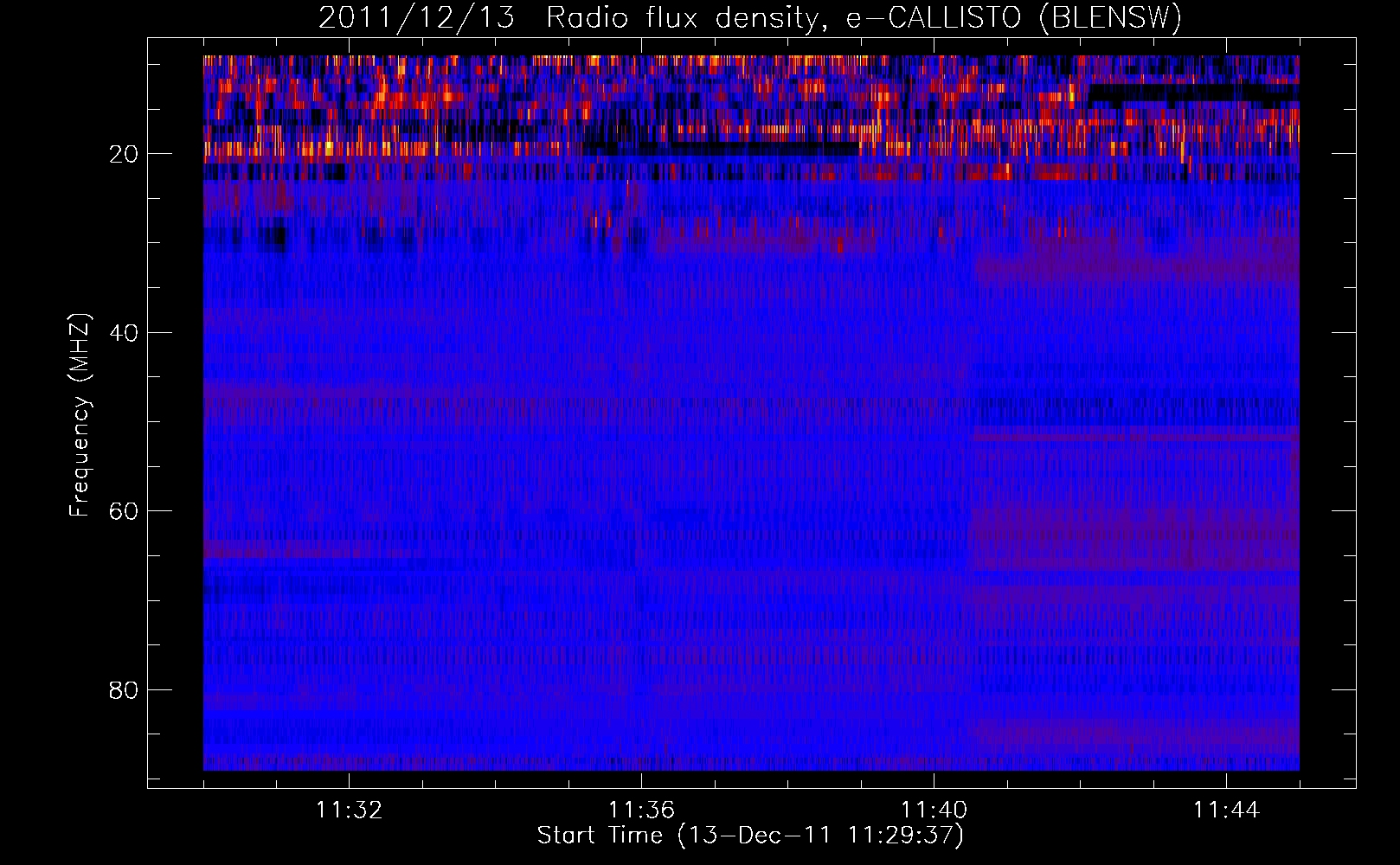The image size is (1400, 865).
Task: Click the 11:40 time tick label
Action: tap(934, 811)
